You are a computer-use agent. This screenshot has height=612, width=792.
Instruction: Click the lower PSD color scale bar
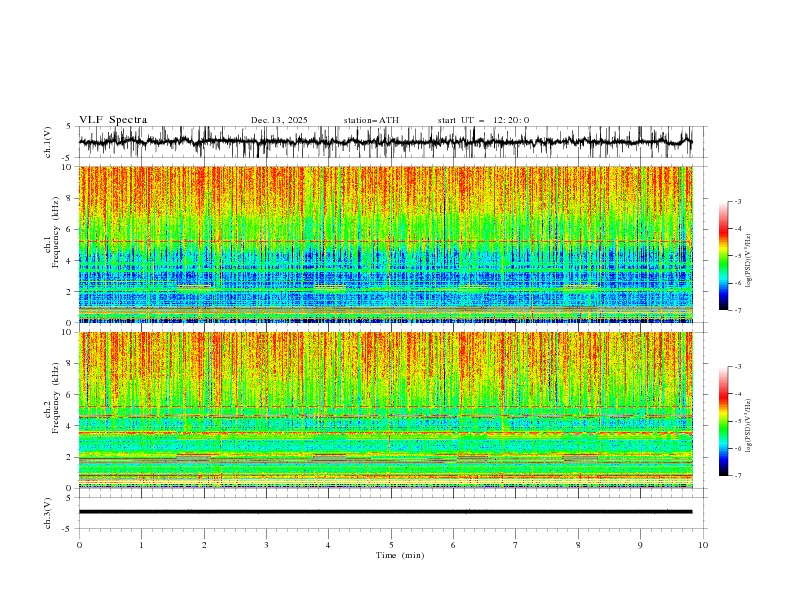pos(723,421)
